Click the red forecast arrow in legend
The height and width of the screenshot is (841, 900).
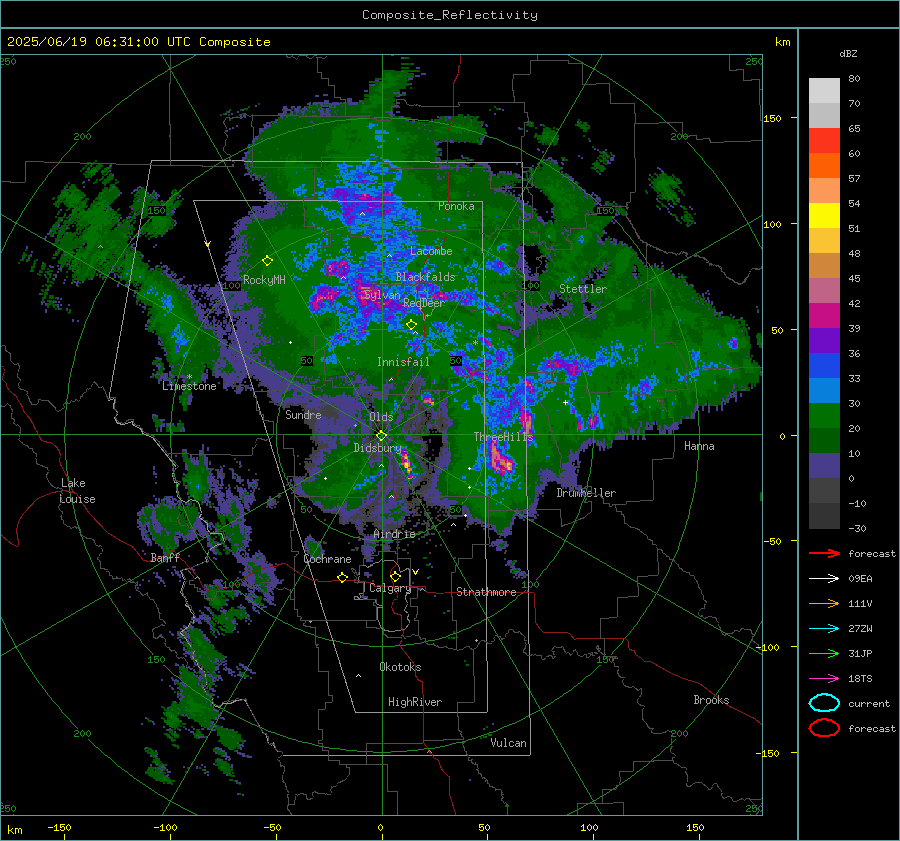824,553
